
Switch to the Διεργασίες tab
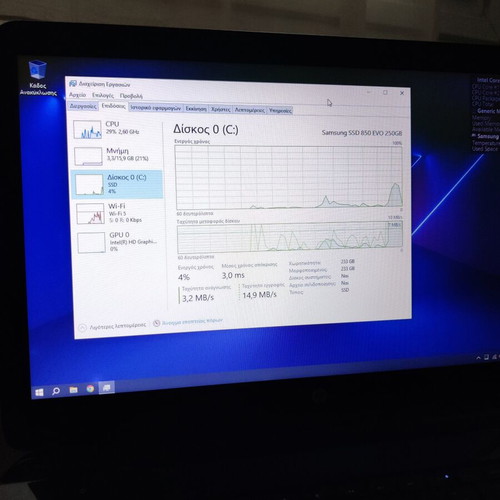[x=83, y=106]
